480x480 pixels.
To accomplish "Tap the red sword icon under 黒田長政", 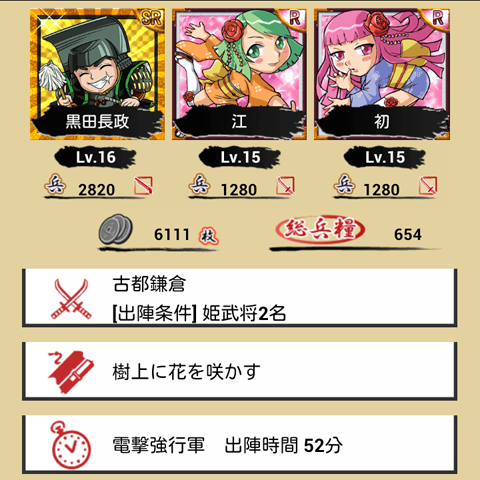I will (x=144, y=186).
